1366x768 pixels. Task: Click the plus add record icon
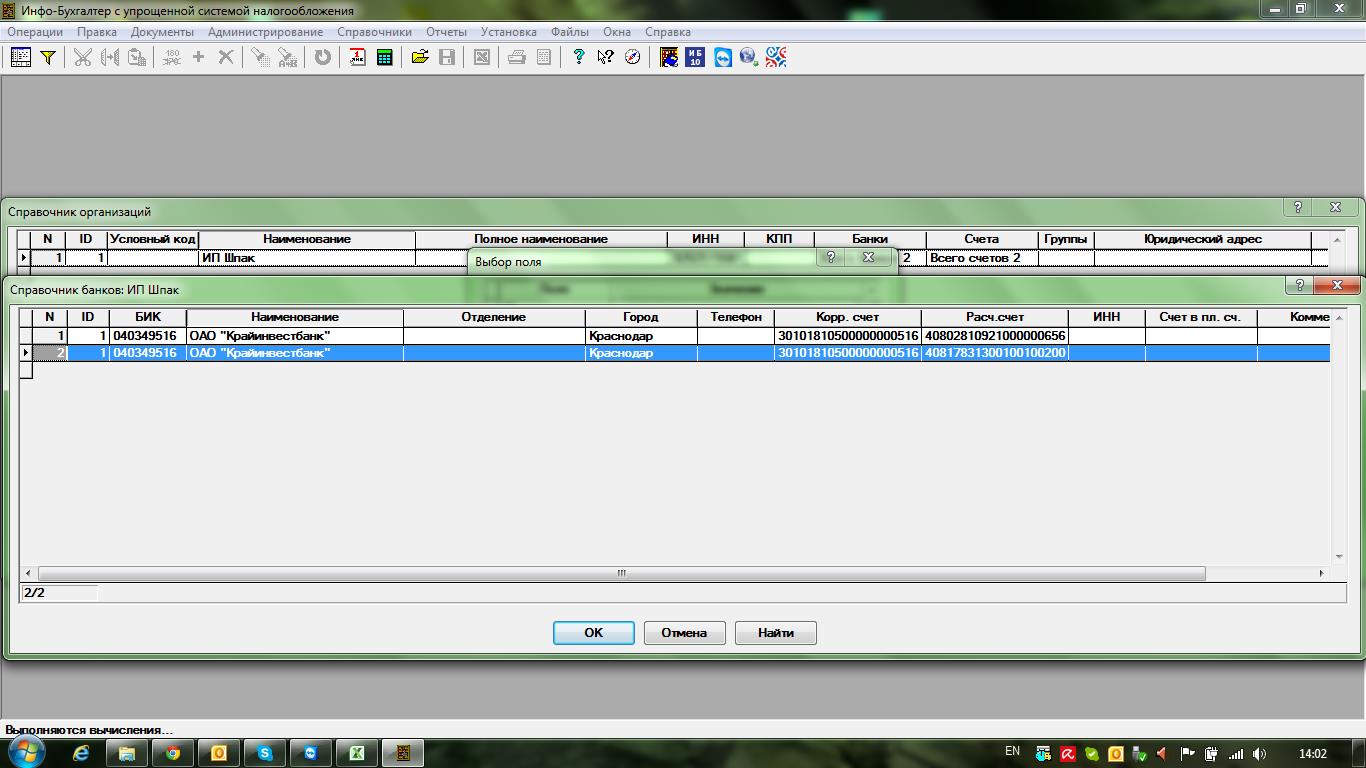(198, 57)
